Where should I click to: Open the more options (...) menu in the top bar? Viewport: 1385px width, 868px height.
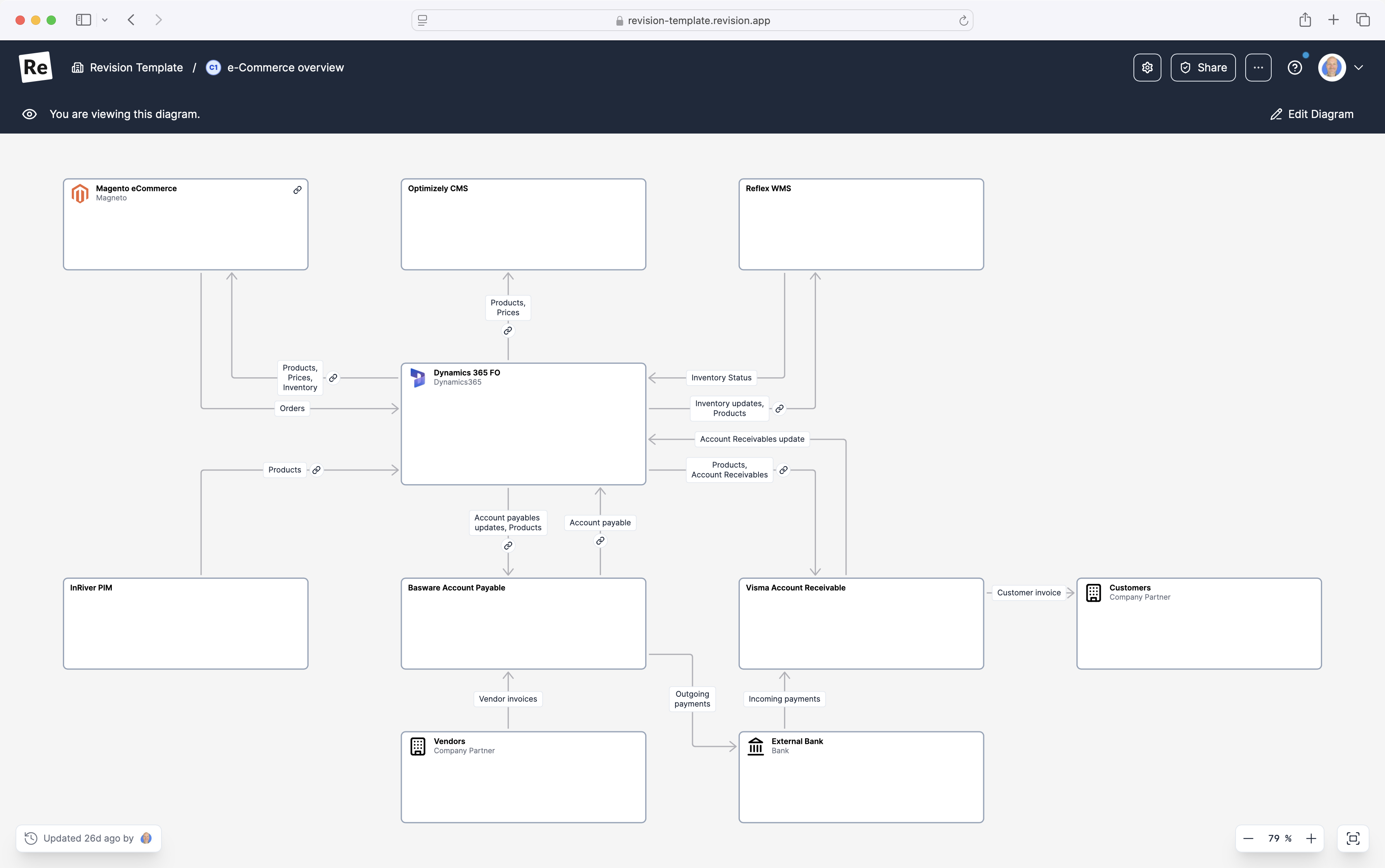point(1258,67)
